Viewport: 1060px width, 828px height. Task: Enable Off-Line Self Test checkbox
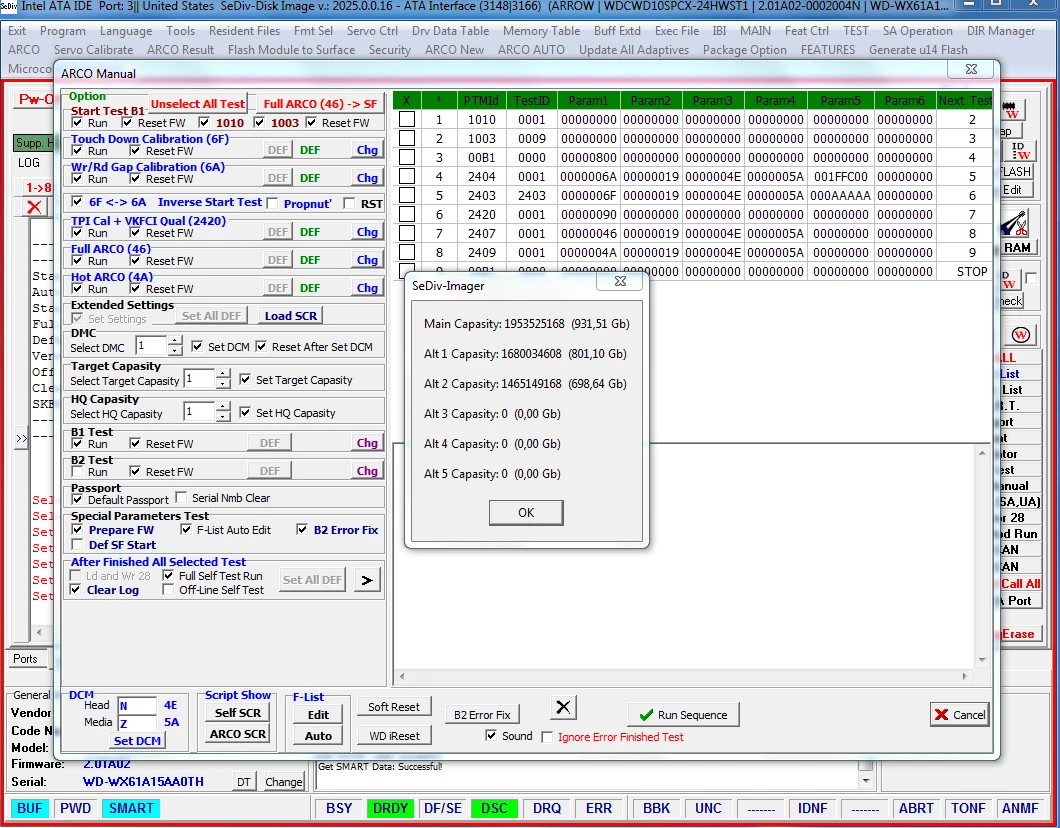(168, 589)
